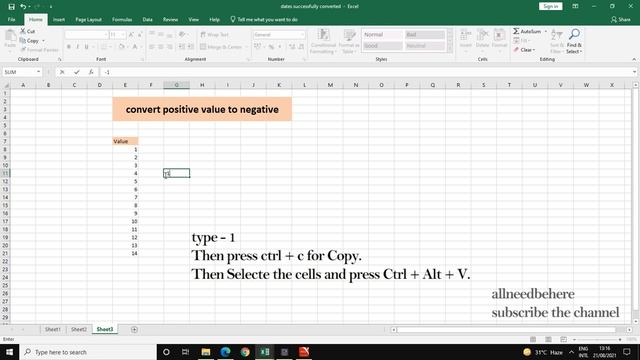Apply the Neutral cell style

click(424, 46)
